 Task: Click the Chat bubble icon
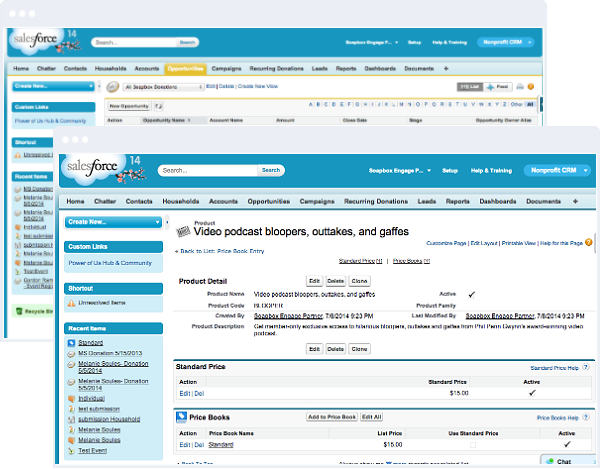tap(550, 461)
